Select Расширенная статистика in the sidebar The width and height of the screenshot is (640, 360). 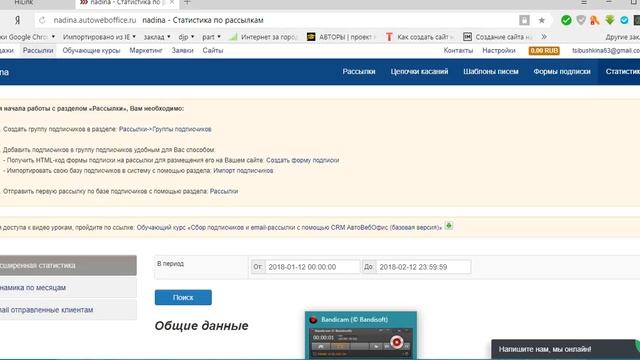click(68, 265)
